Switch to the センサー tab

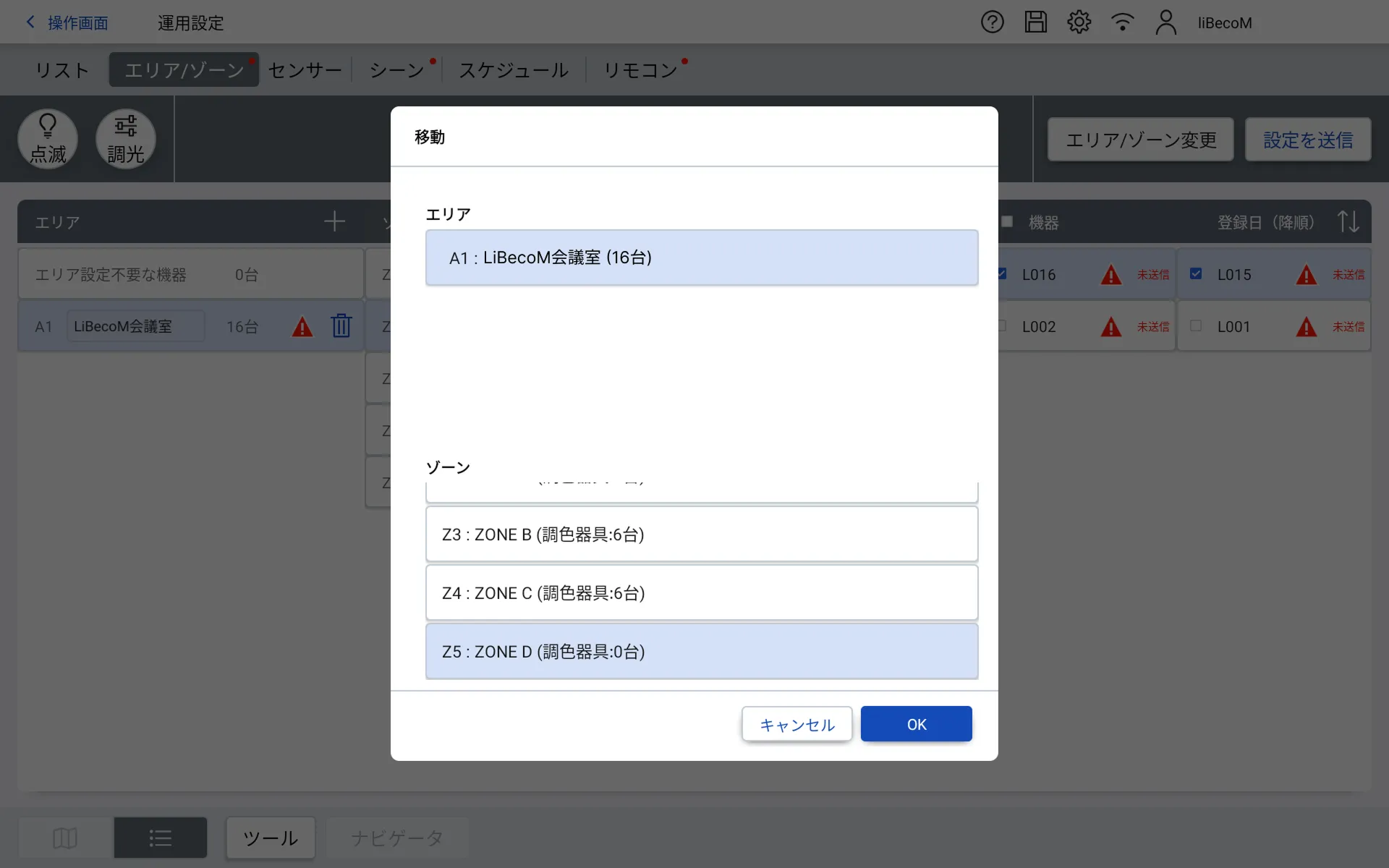305,70
